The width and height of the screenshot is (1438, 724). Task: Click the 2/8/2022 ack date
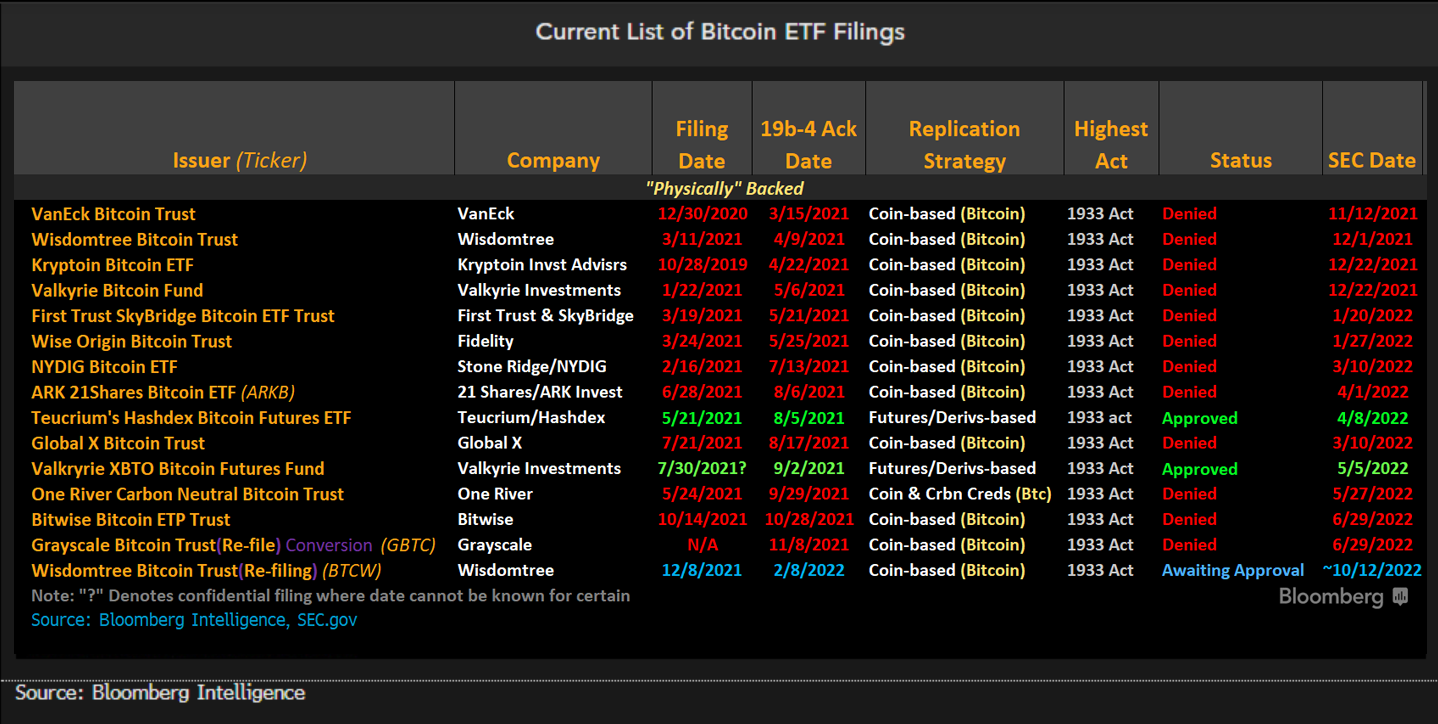[808, 570]
